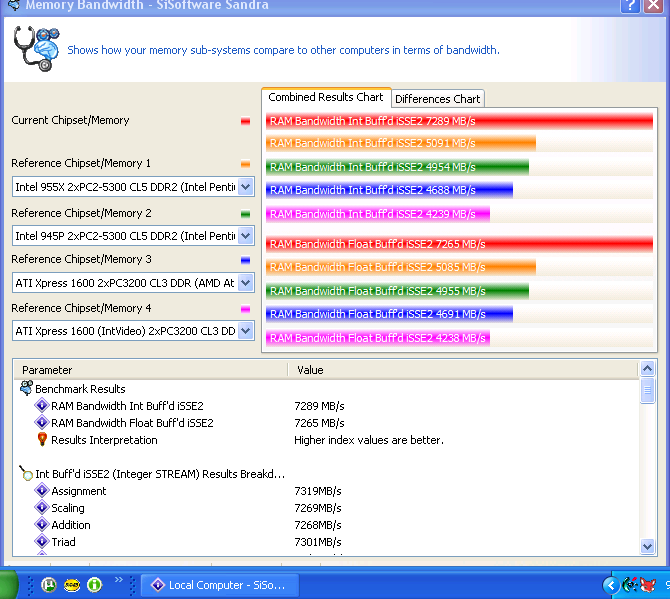
Task: Click the green phone icon in the system tray
Action: click(631, 584)
